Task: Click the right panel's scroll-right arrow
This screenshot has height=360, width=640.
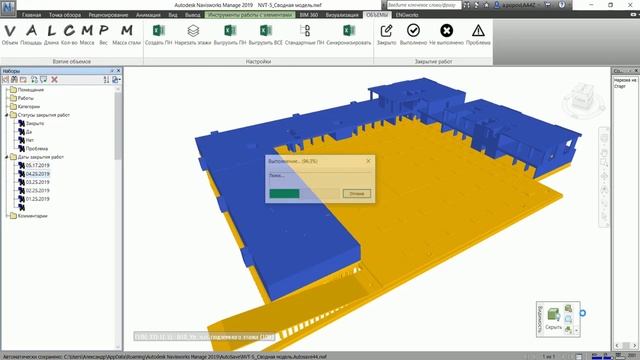Action: click(634, 346)
